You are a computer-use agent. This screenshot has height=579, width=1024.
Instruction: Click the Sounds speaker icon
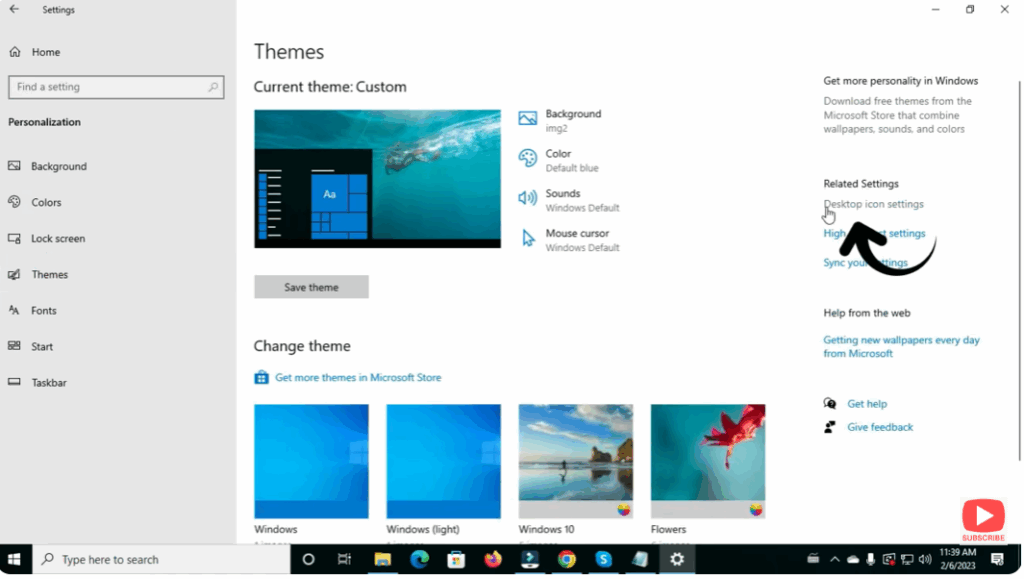coord(528,197)
